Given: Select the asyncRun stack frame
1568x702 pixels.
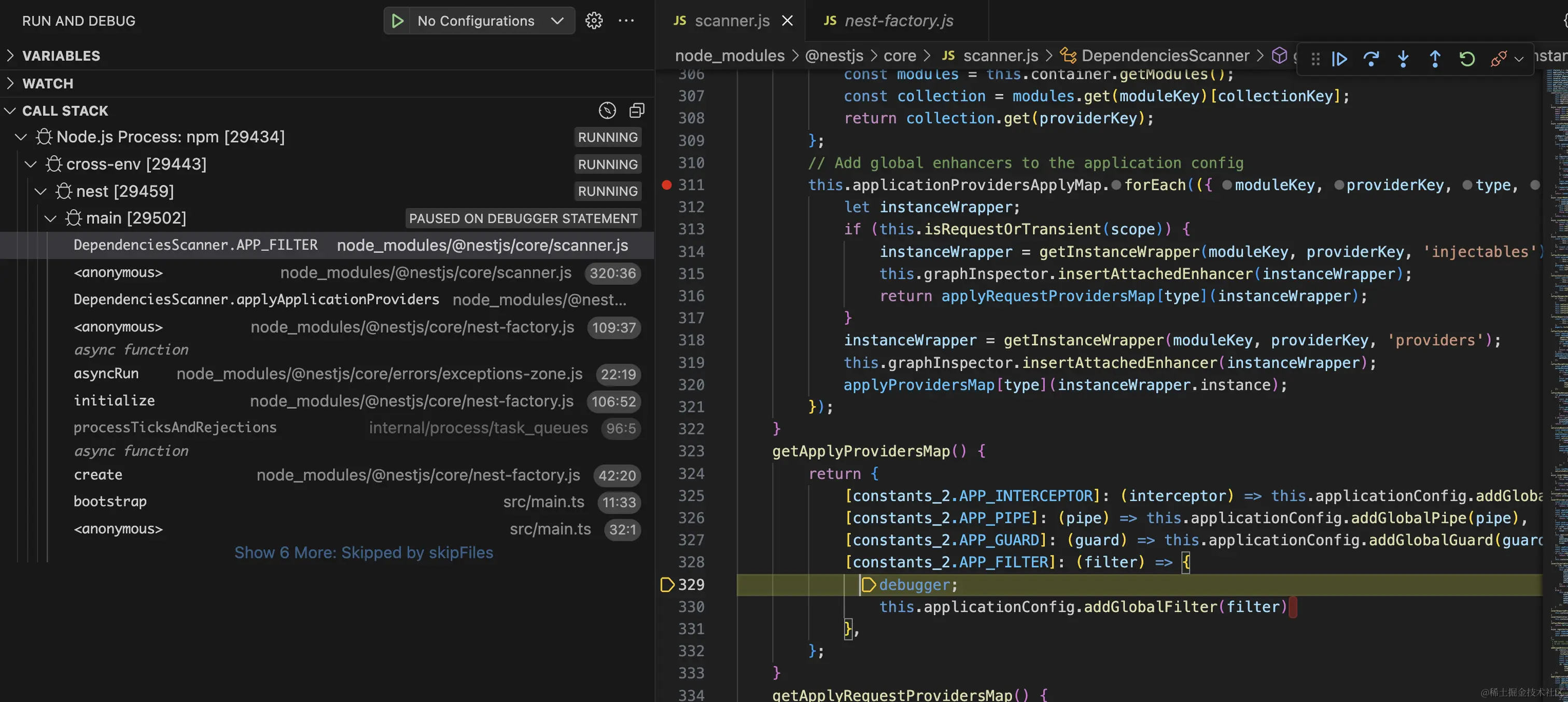Looking at the screenshot, I should (x=327, y=374).
